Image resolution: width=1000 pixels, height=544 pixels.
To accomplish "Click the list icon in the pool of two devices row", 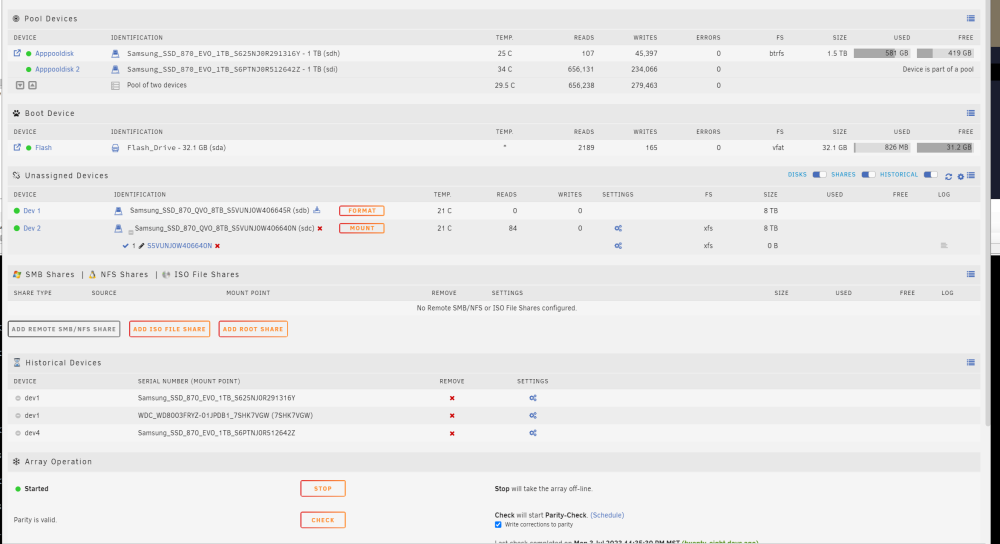I will point(115,85).
